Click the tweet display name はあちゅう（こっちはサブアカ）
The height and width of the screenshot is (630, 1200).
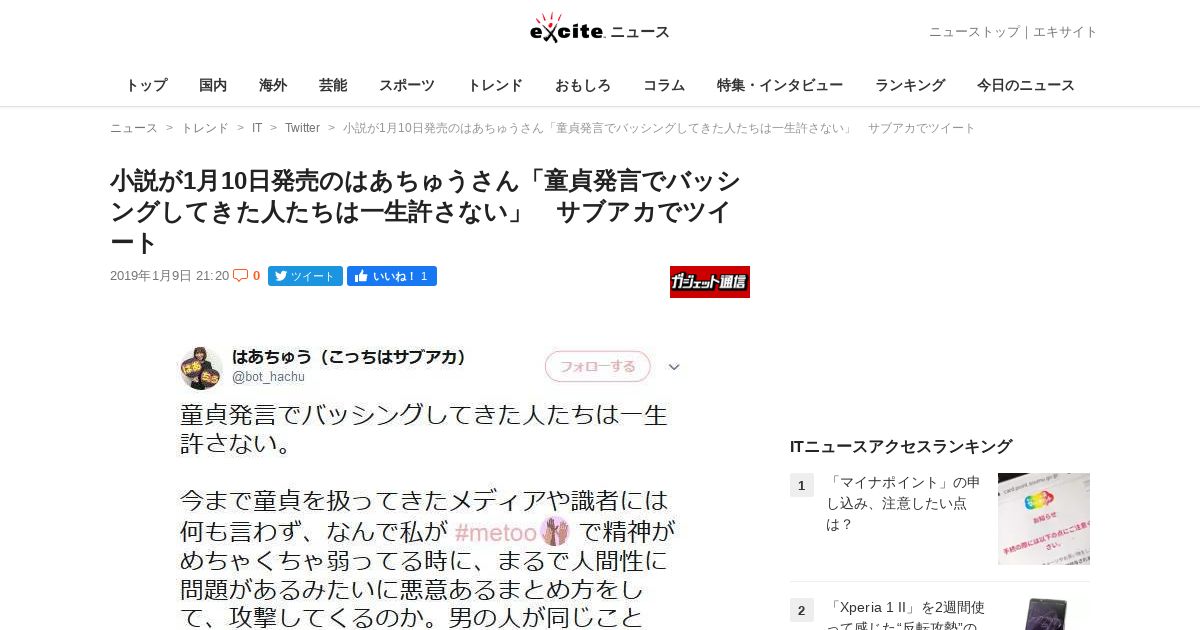pos(352,357)
